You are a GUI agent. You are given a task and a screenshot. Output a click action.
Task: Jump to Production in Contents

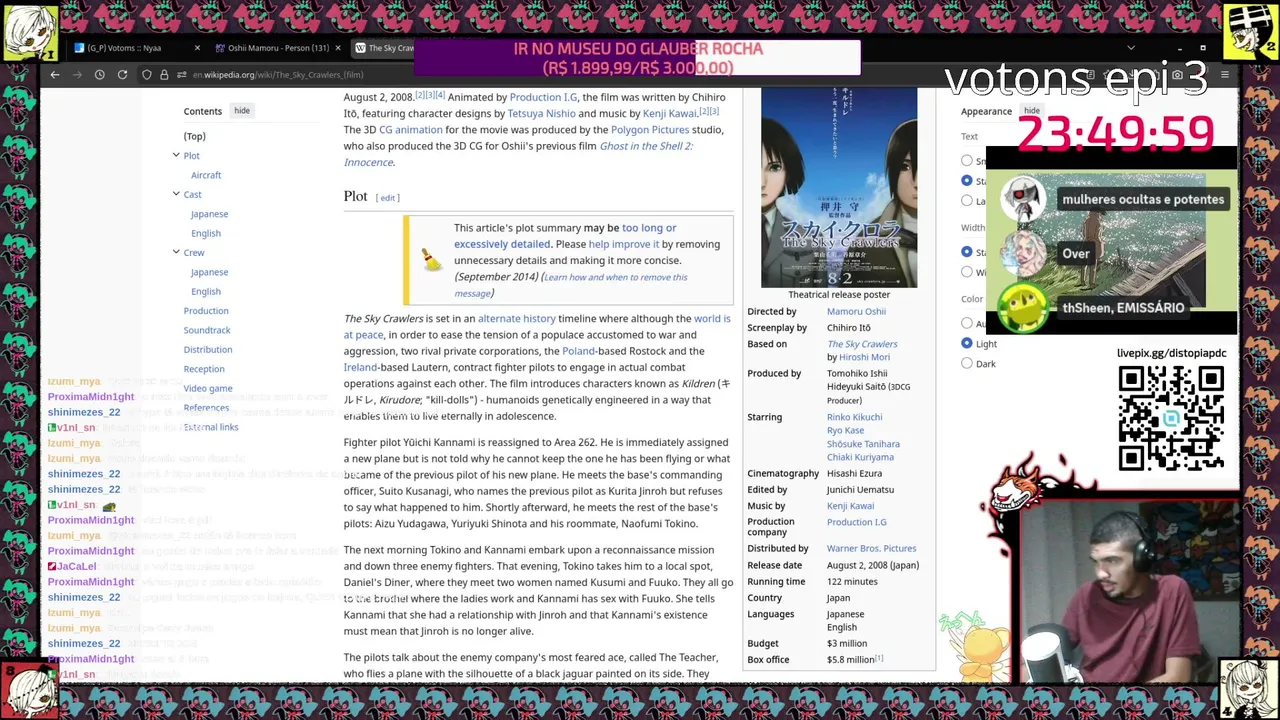(206, 311)
